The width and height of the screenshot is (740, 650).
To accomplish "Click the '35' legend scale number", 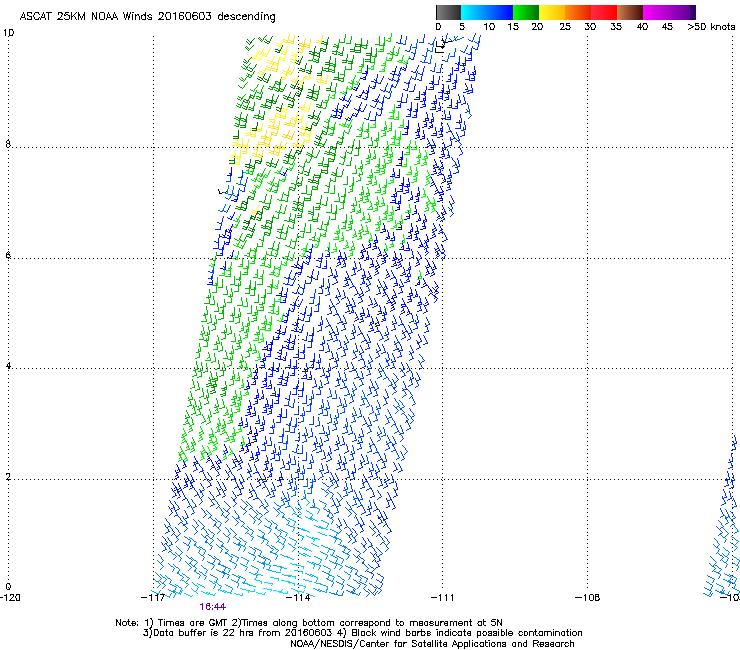I will point(616,27).
